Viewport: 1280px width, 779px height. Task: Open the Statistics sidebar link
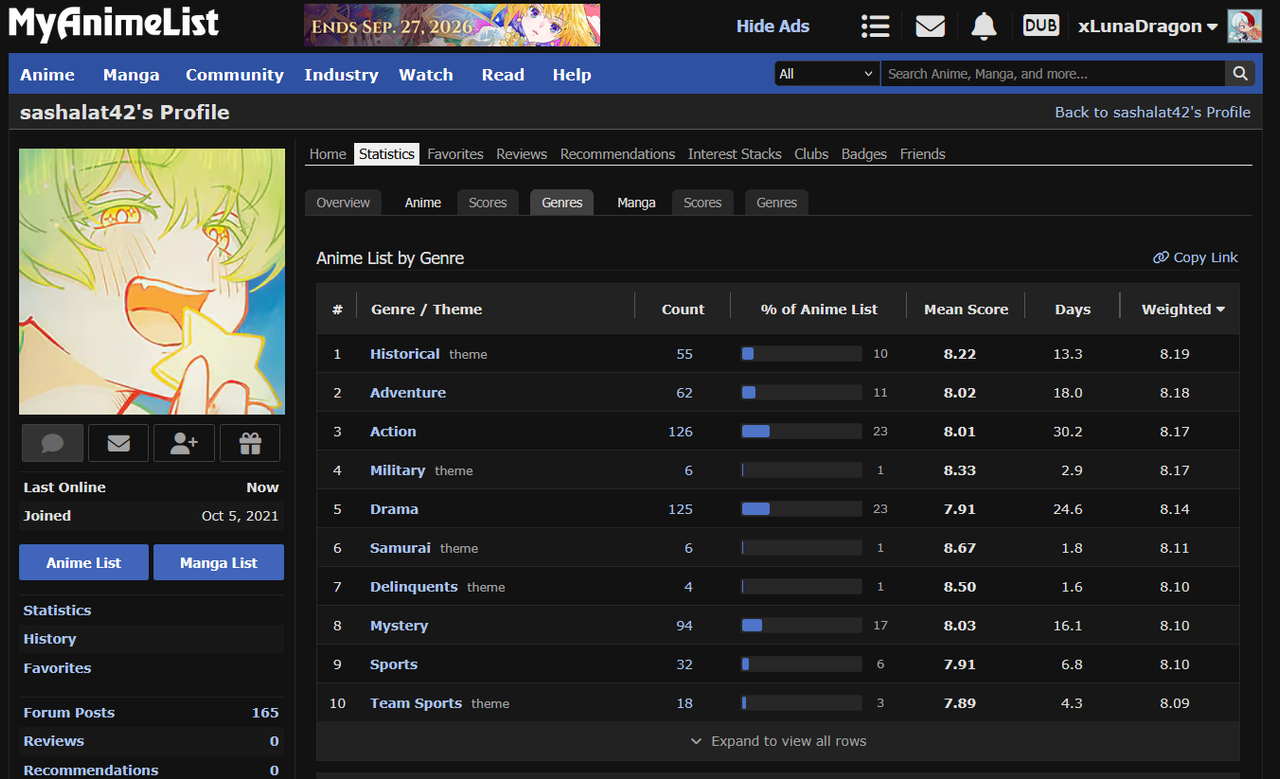(57, 610)
